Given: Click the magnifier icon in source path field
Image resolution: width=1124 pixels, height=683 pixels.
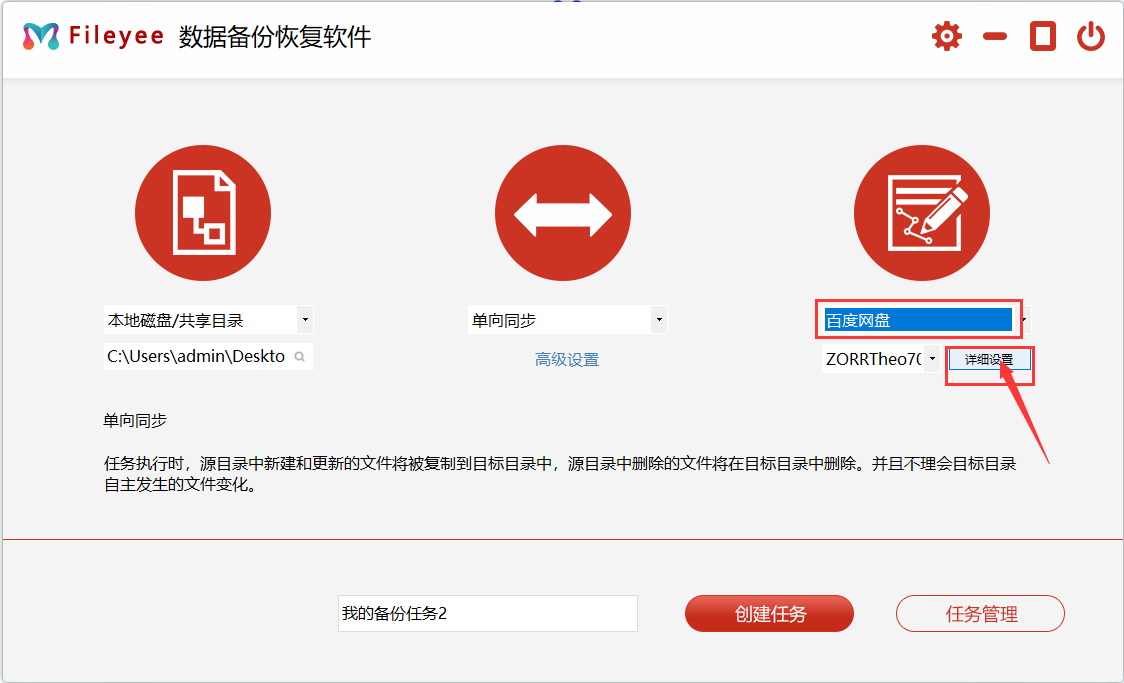Looking at the screenshot, I should (299, 356).
